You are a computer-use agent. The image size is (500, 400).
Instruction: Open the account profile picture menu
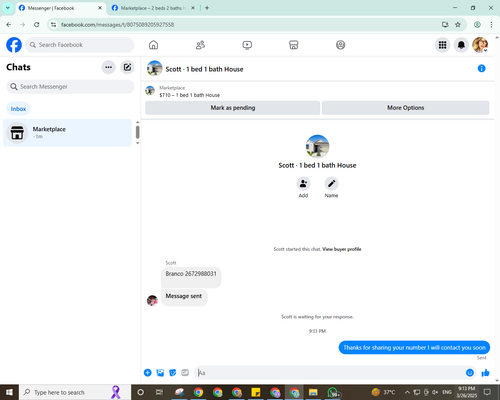[480, 45]
